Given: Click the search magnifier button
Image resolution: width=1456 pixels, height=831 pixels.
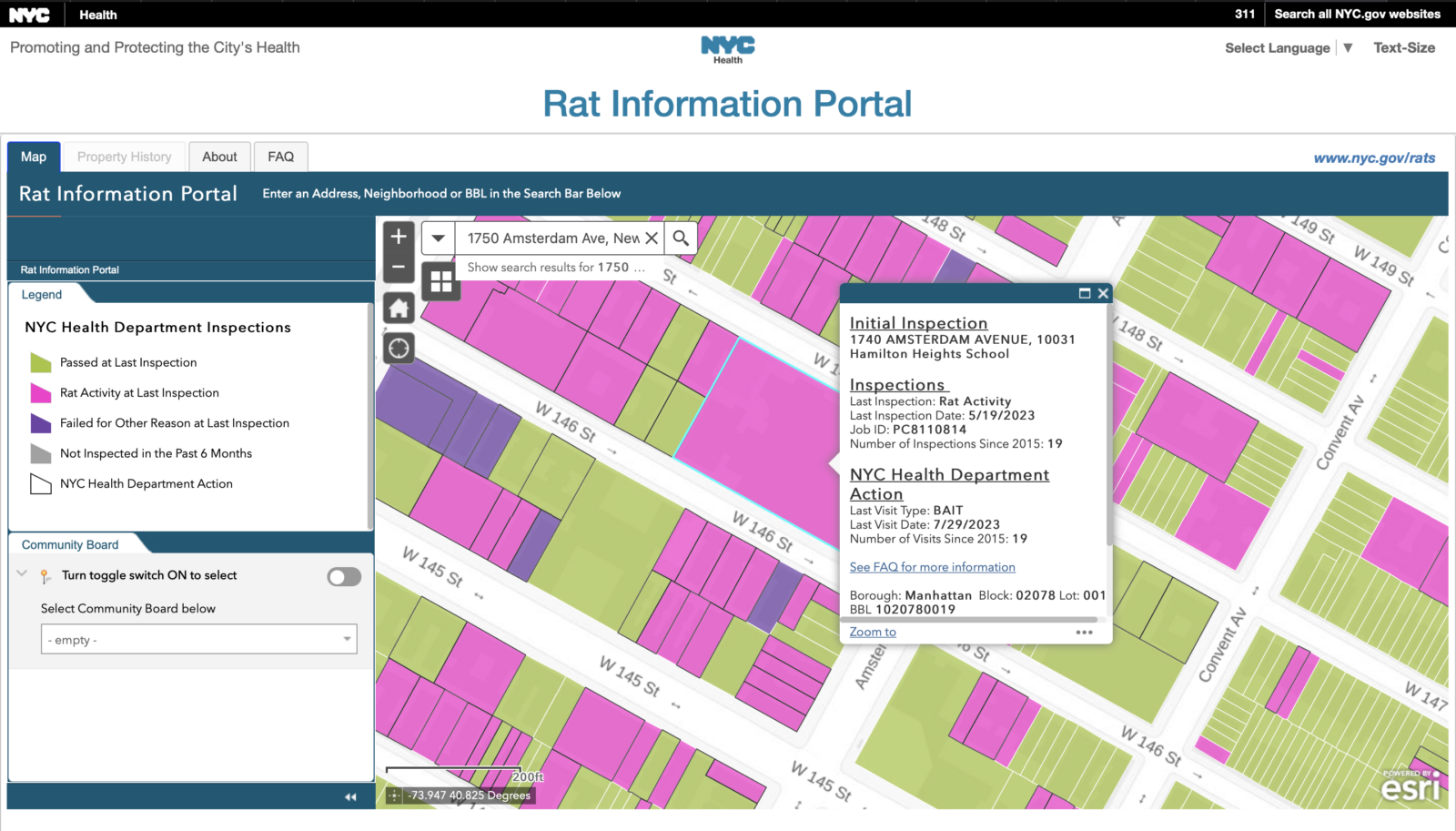Looking at the screenshot, I should (x=681, y=238).
